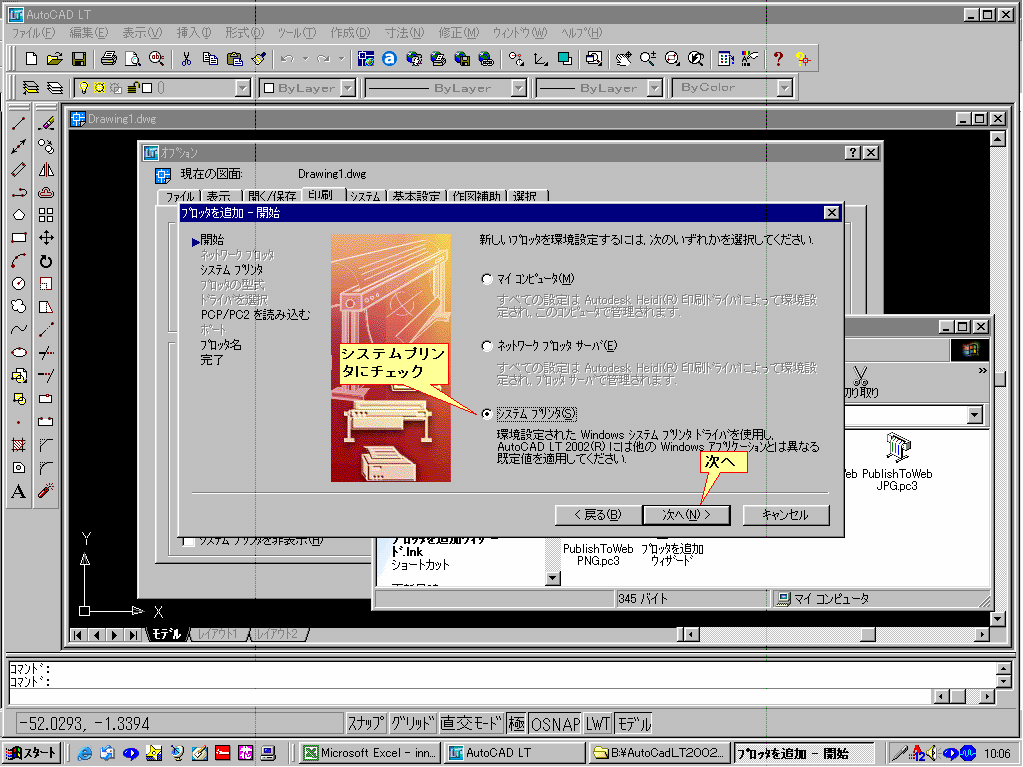Click the Copy icon in toolbar
The width and height of the screenshot is (1023, 767).
coord(210,59)
